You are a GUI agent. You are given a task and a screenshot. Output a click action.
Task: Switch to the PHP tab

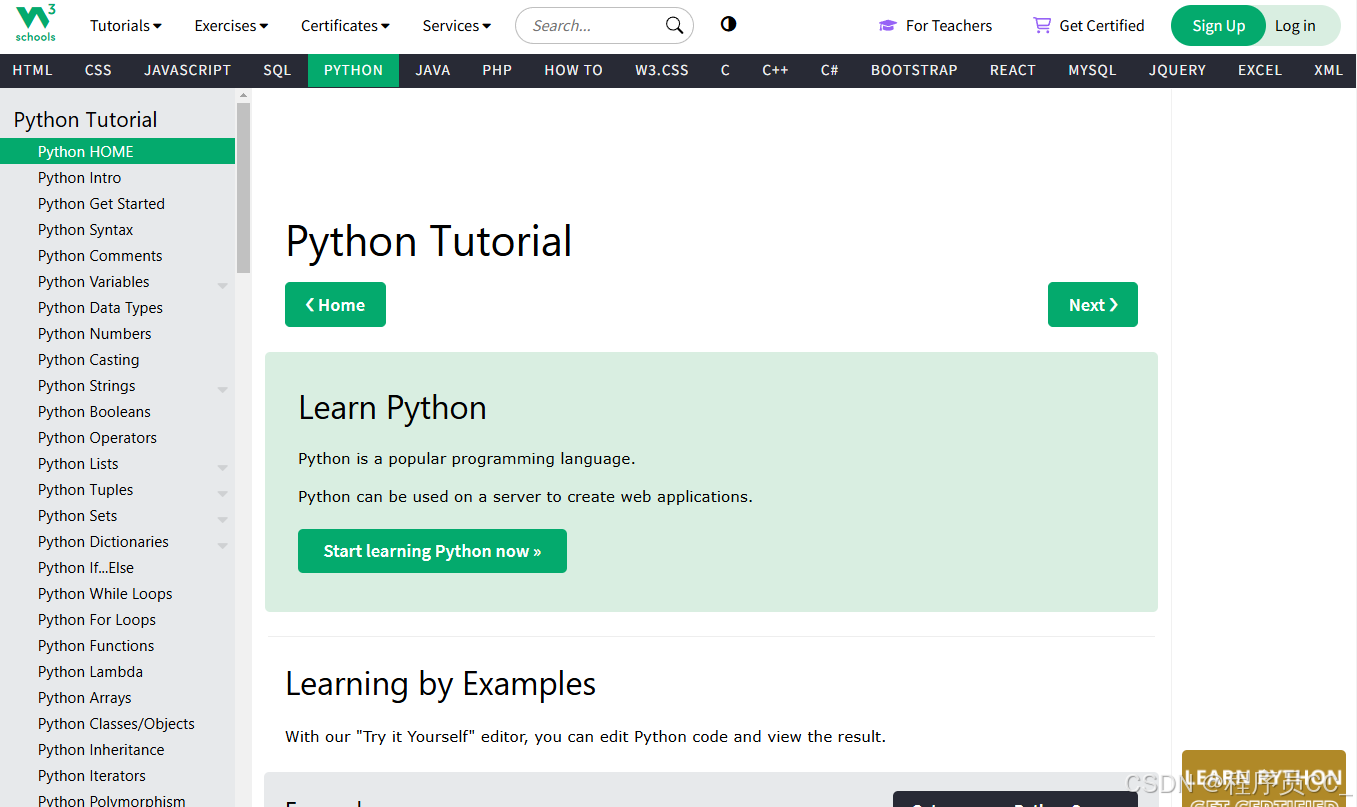(x=497, y=70)
